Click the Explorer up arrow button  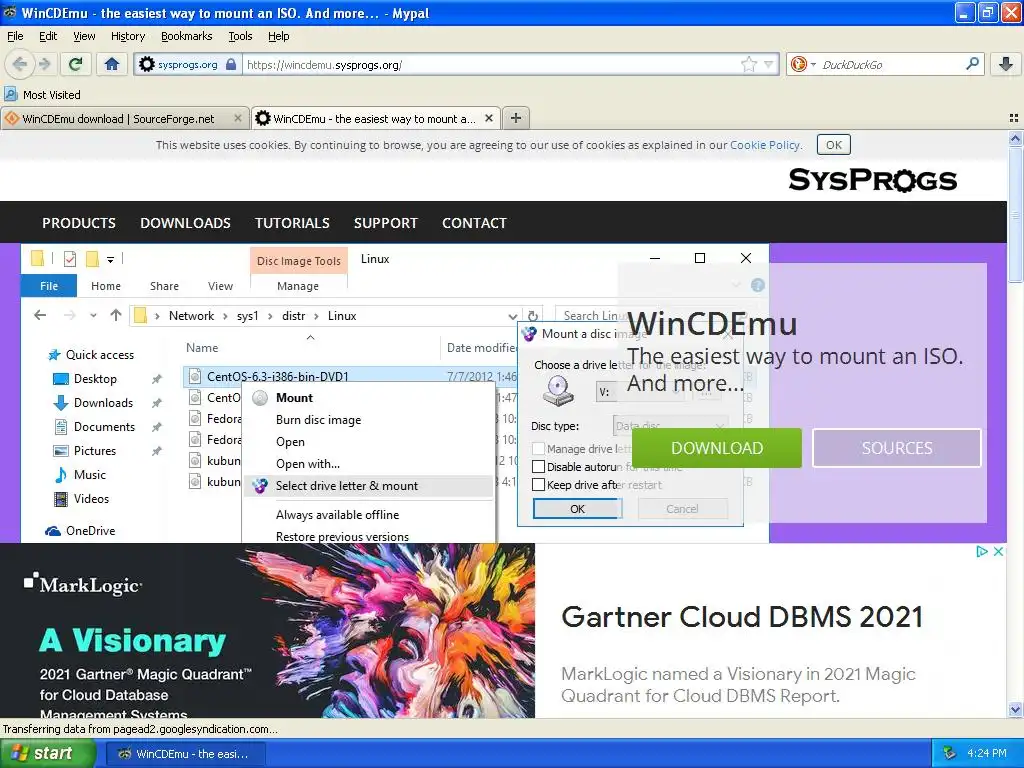coord(116,315)
